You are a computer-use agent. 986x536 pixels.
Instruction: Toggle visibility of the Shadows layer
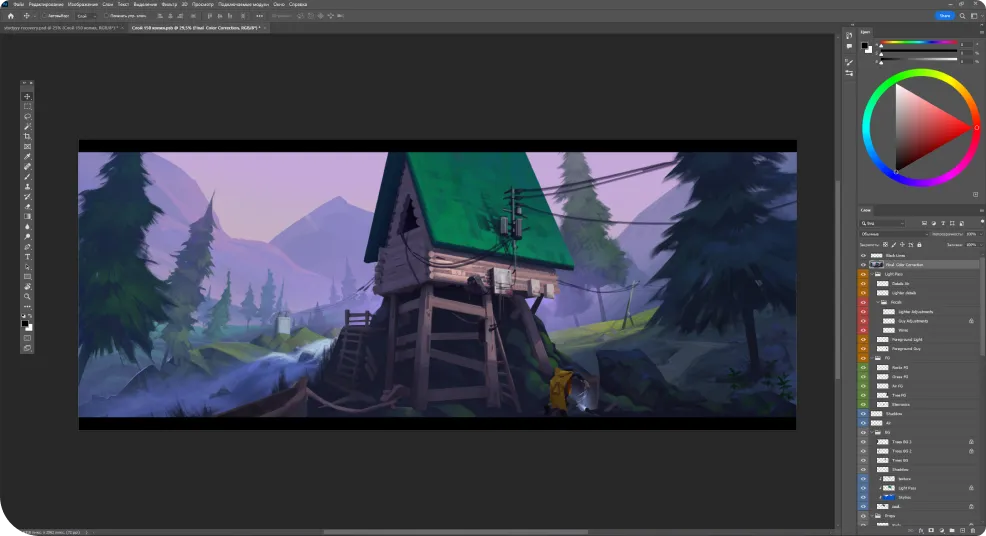(x=863, y=413)
